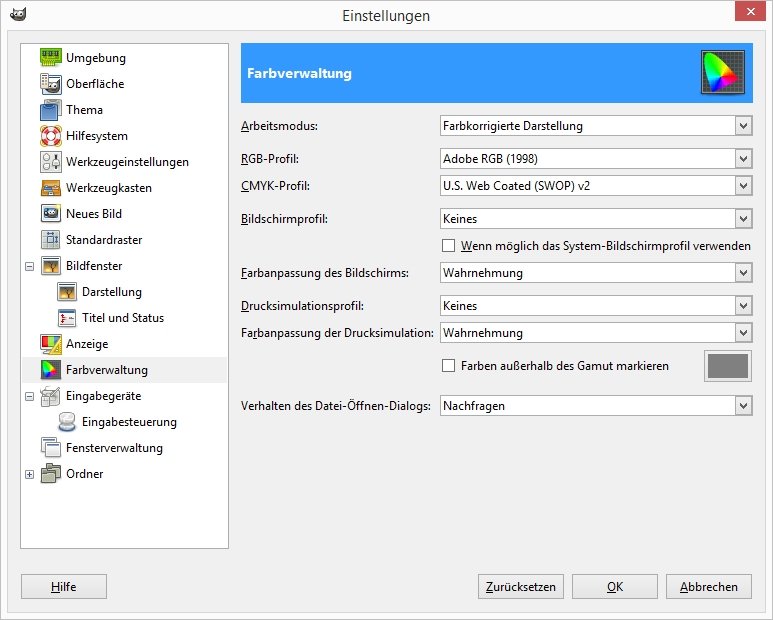Viewport: 773px width, 620px height.
Task: Expand the Ordner tree node
Action: [x=29, y=474]
